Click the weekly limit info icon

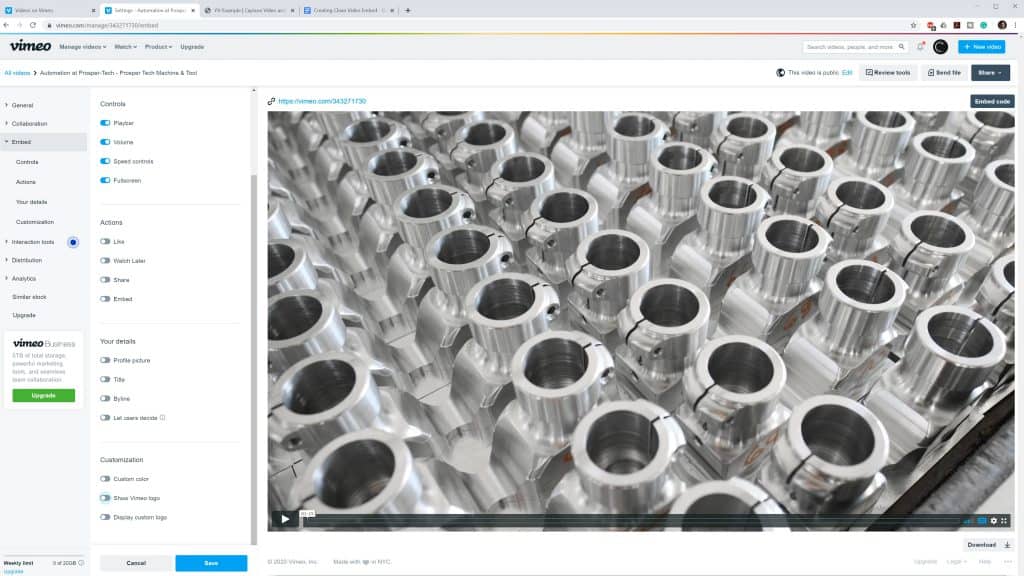(81, 562)
